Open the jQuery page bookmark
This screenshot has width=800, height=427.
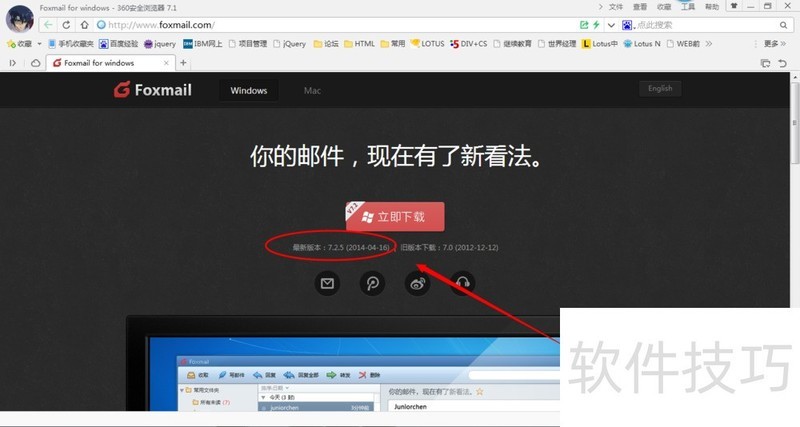[x=289, y=44]
